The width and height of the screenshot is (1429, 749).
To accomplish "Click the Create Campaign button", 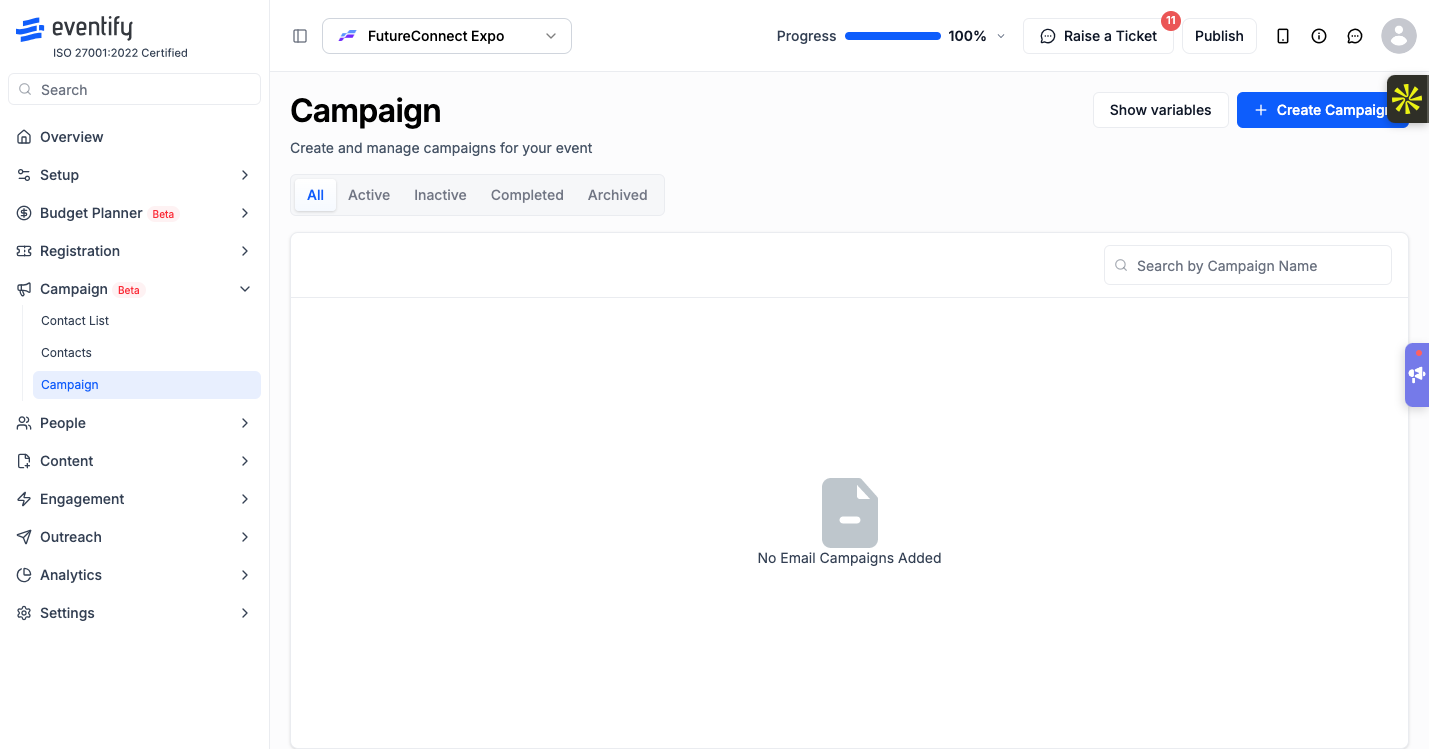I will click(1322, 110).
